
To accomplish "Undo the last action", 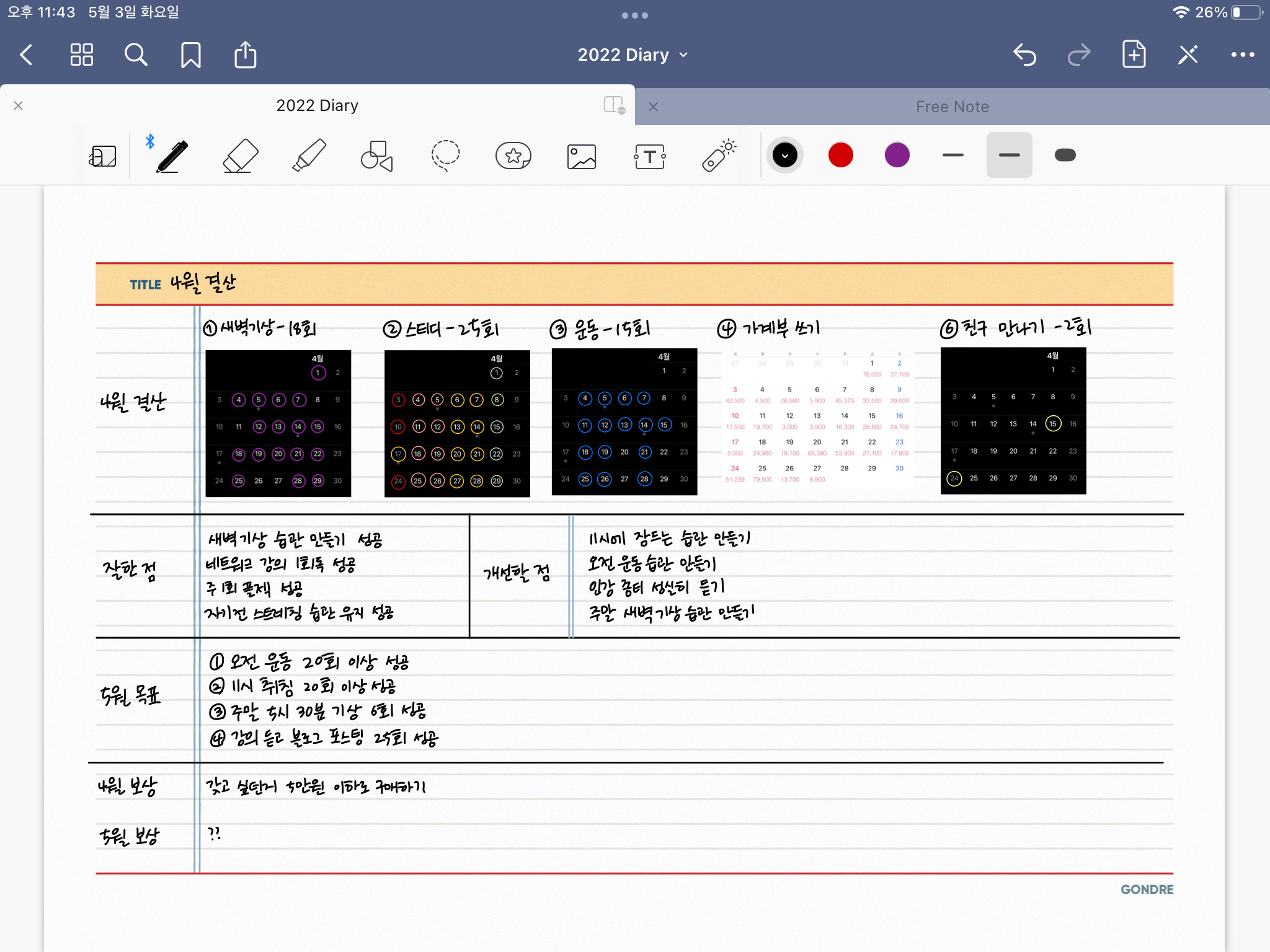I will pos(1024,55).
